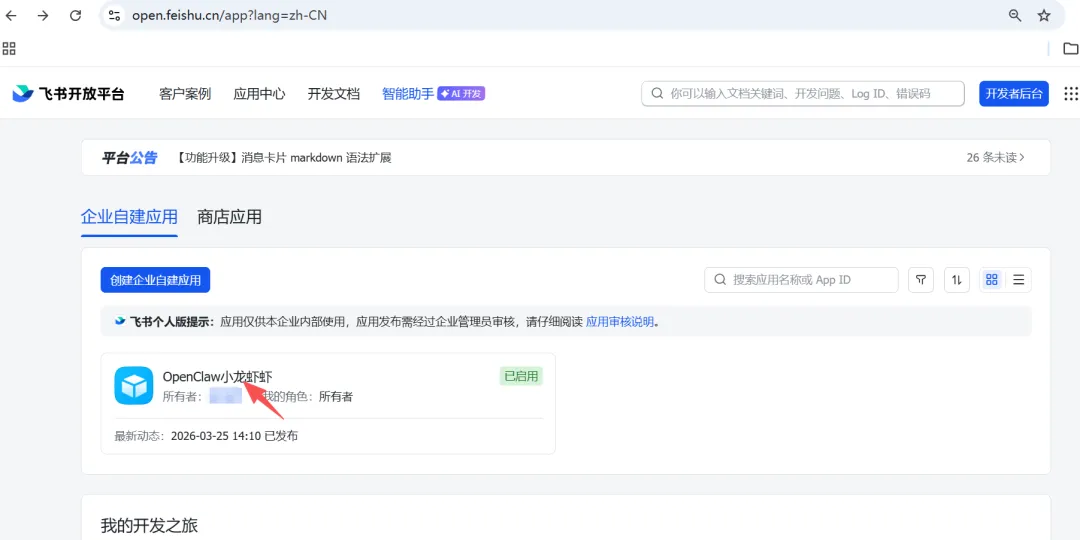Open the bookmarks folder icon
The image size is (1080, 540).
[1070, 48]
